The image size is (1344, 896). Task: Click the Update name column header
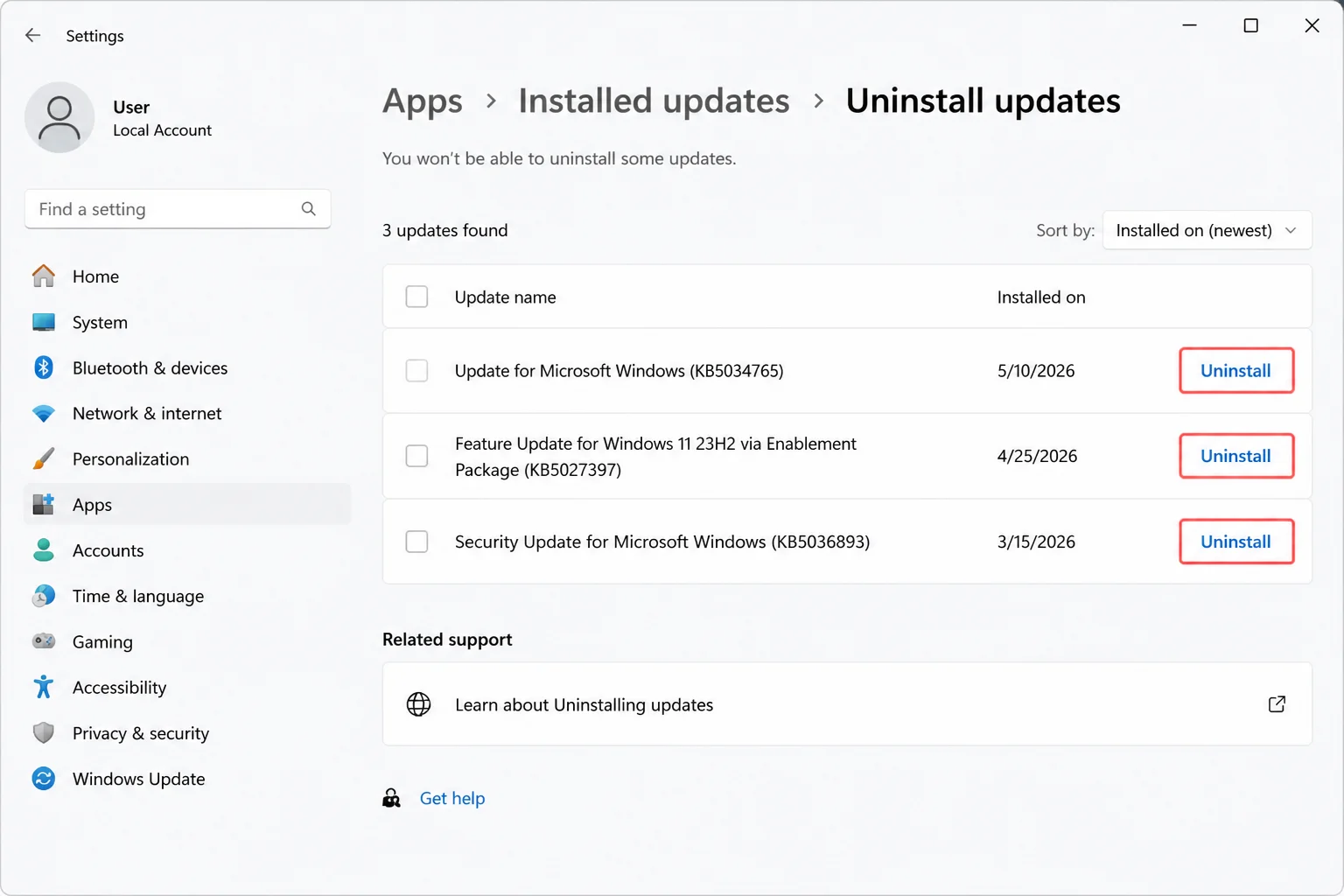[505, 297]
